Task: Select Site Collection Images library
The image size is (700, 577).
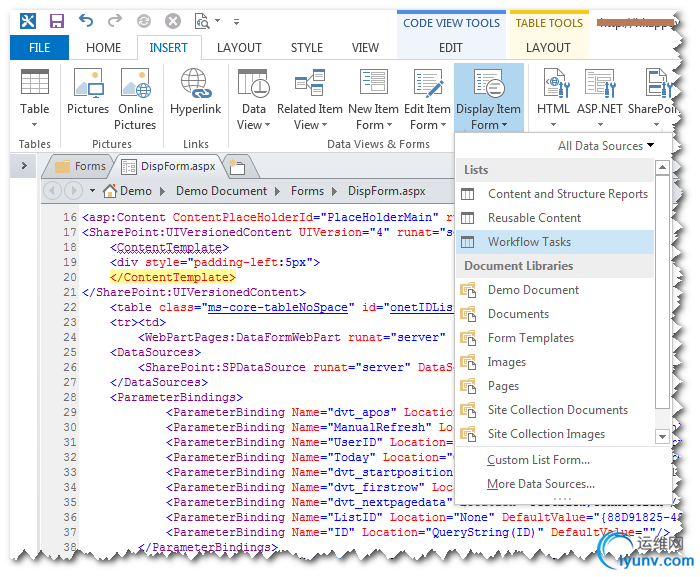Action: click(555, 434)
